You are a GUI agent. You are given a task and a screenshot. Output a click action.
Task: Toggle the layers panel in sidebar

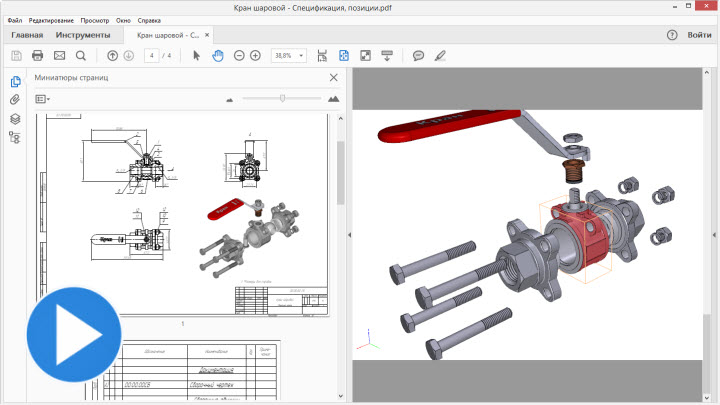pyautogui.click(x=15, y=118)
